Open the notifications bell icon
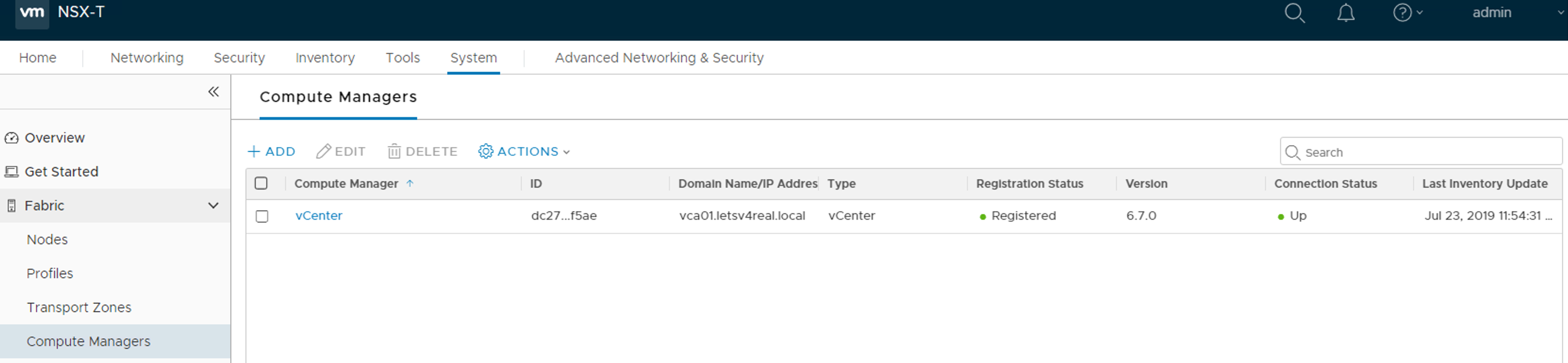The width and height of the screenshot is (1568, 363). 1345,13
